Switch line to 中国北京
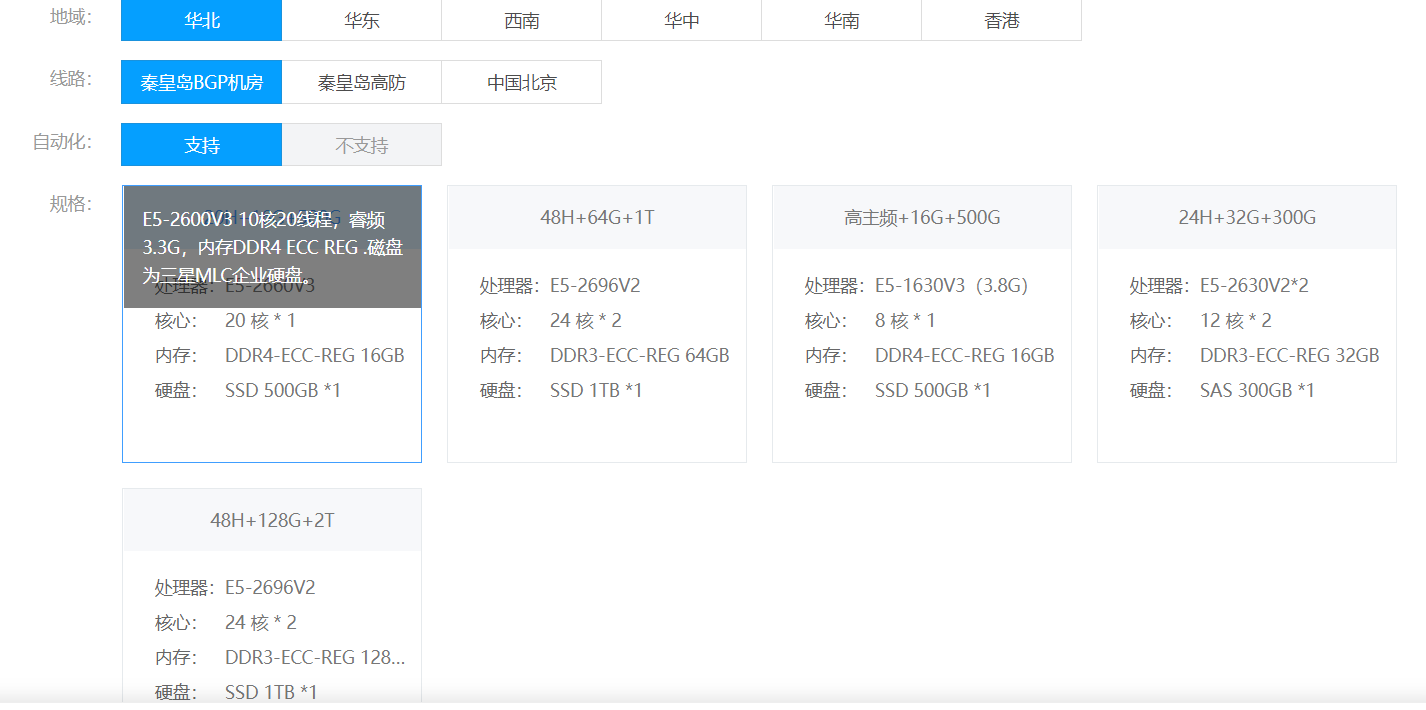The width and height of the screenshot is (1426, 710). point(521,82)
